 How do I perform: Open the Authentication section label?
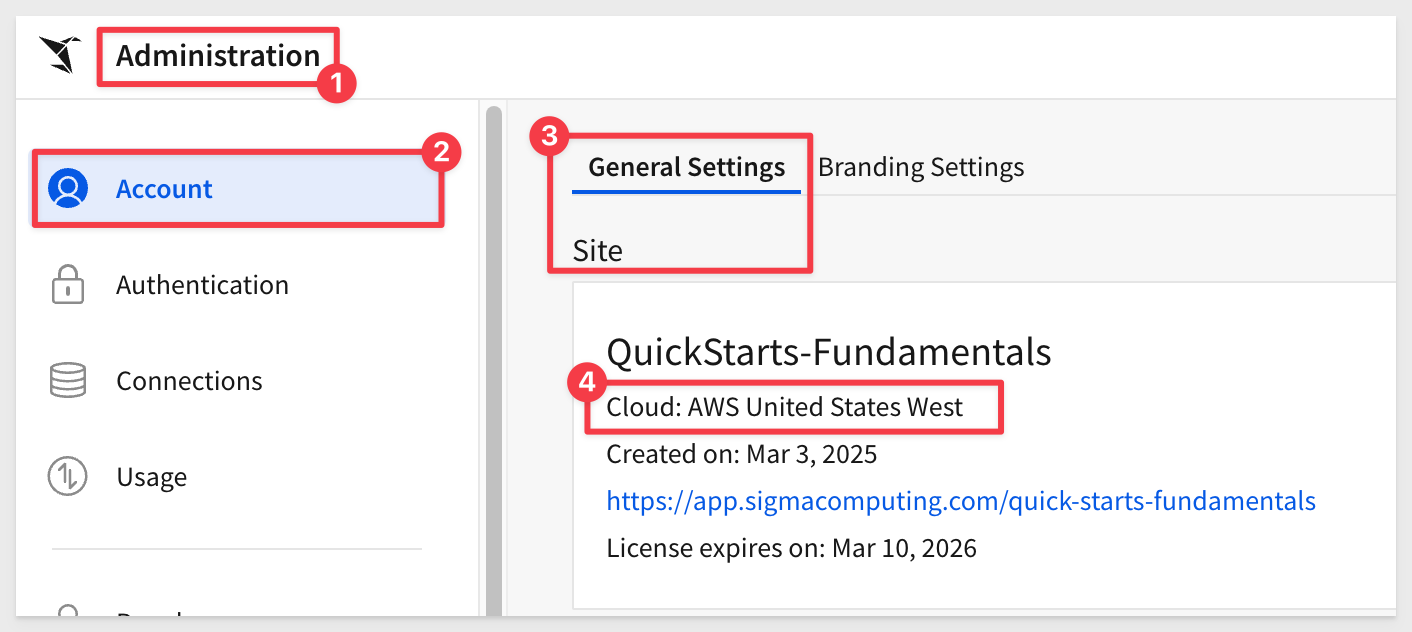pyautogui.click(x=202, y=285)
